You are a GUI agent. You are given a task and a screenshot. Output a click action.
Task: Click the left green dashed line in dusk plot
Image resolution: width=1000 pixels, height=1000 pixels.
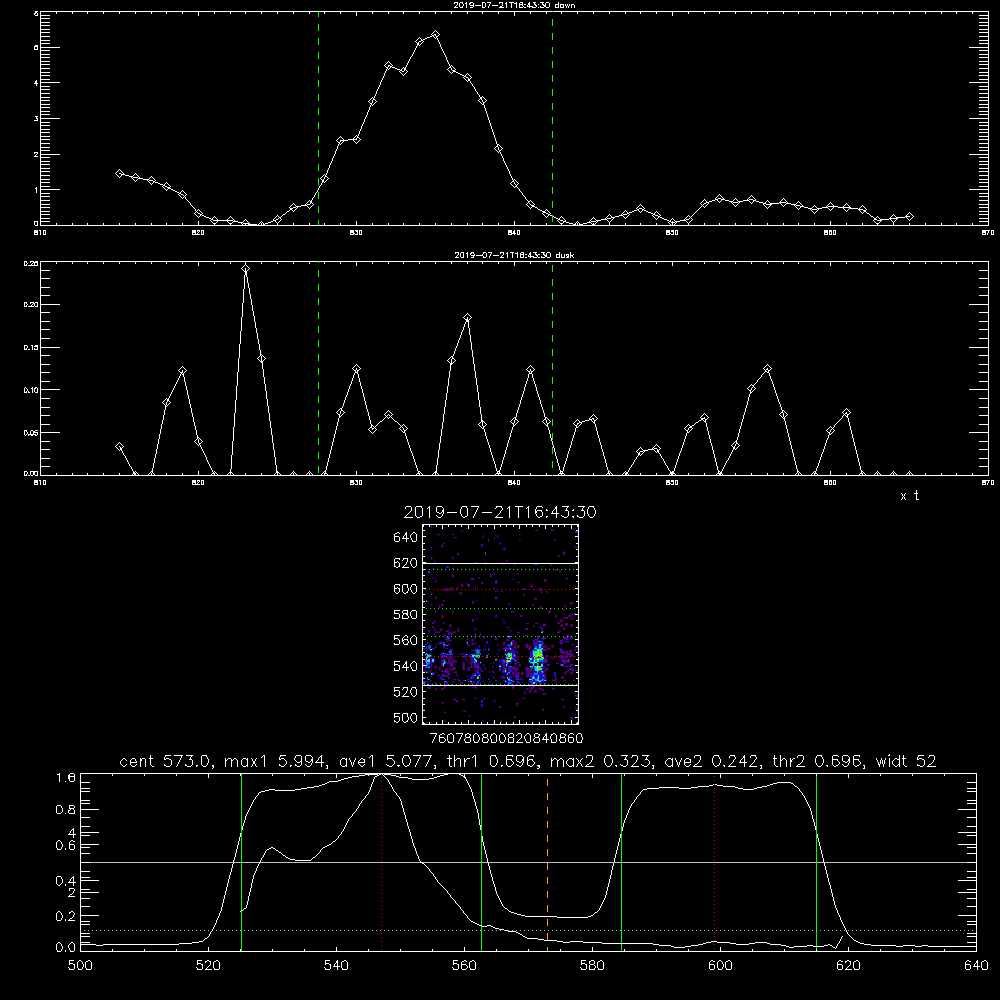[318, 368]
